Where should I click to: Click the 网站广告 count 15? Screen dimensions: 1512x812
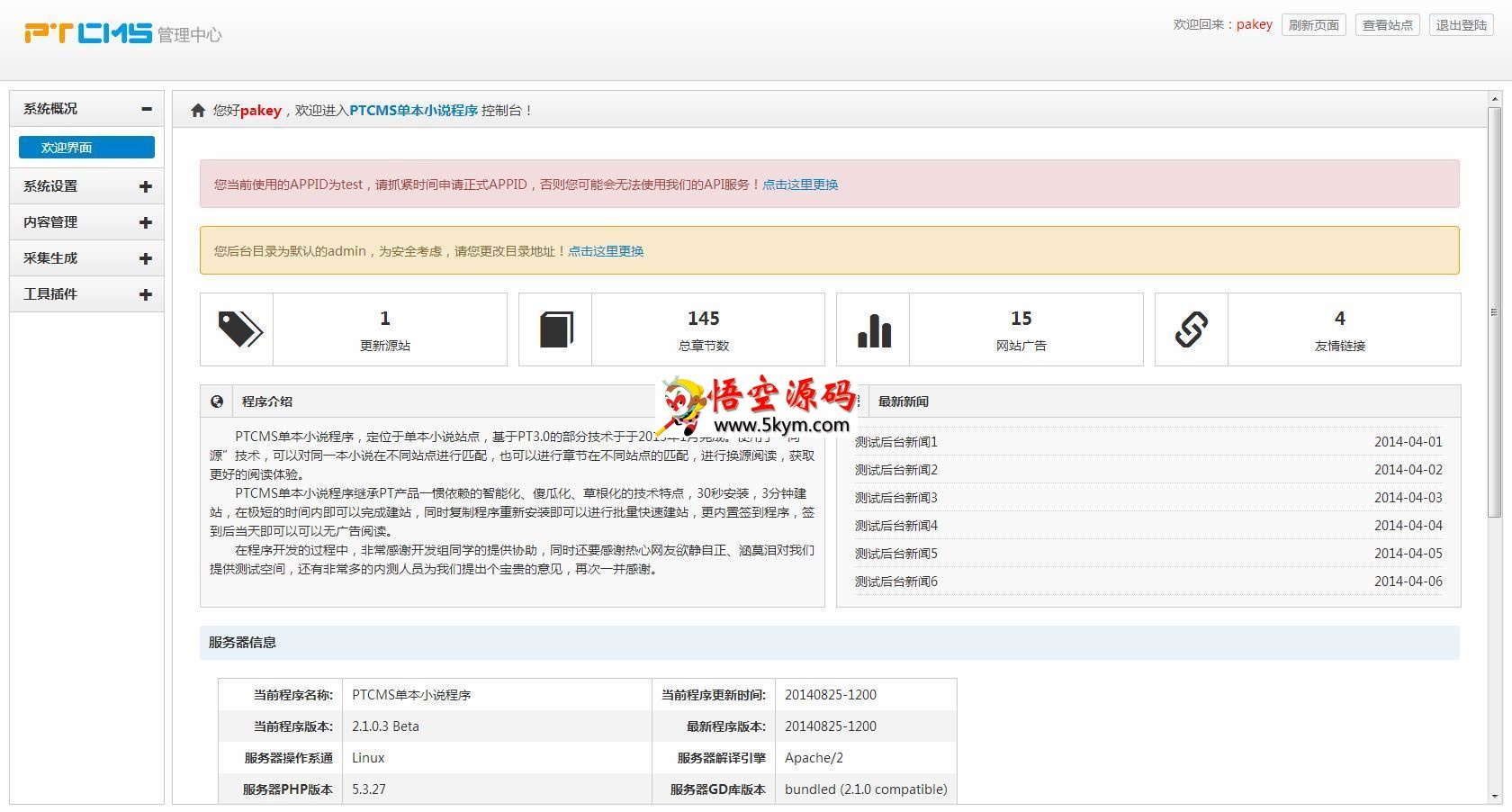[1021, 319]
